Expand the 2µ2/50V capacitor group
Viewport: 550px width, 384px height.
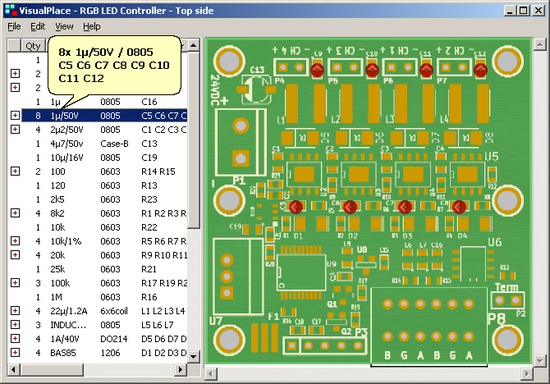(15, 129)
